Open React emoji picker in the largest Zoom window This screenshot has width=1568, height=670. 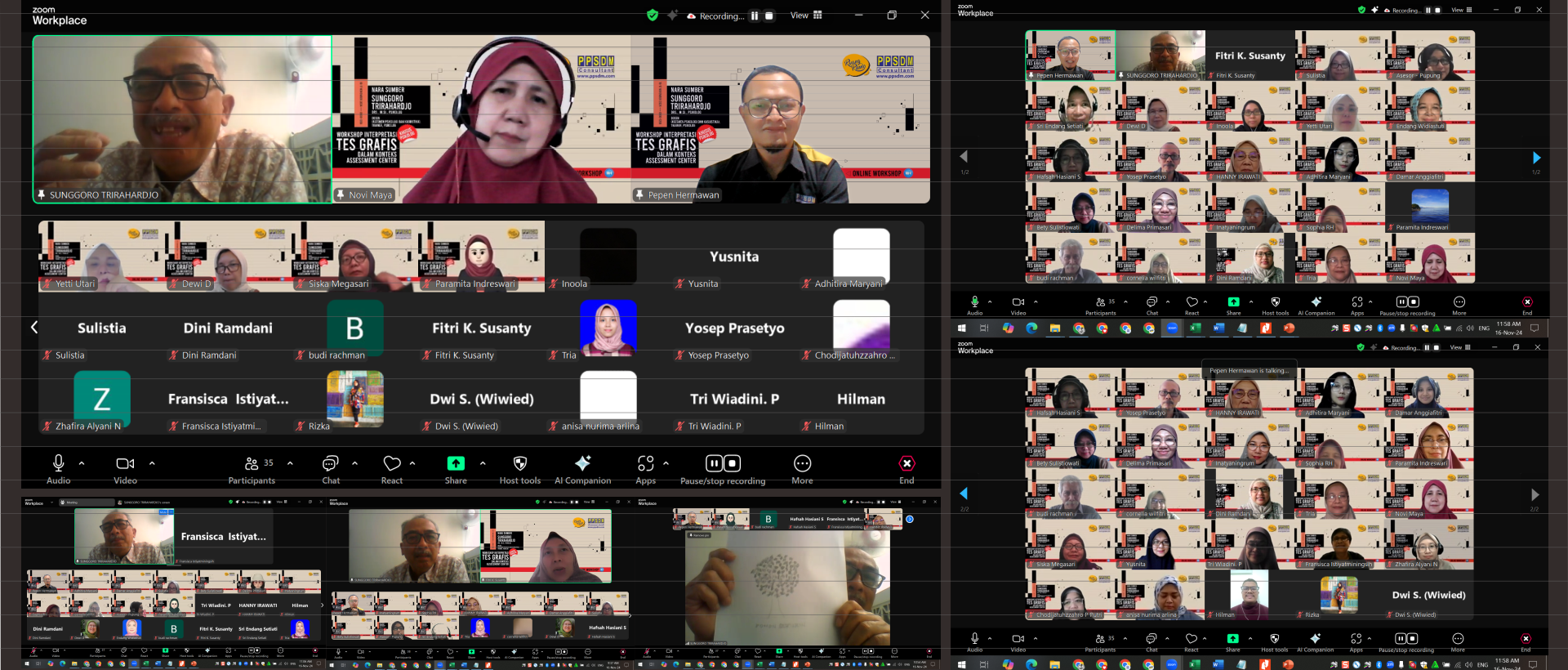(x=392, y=464)
